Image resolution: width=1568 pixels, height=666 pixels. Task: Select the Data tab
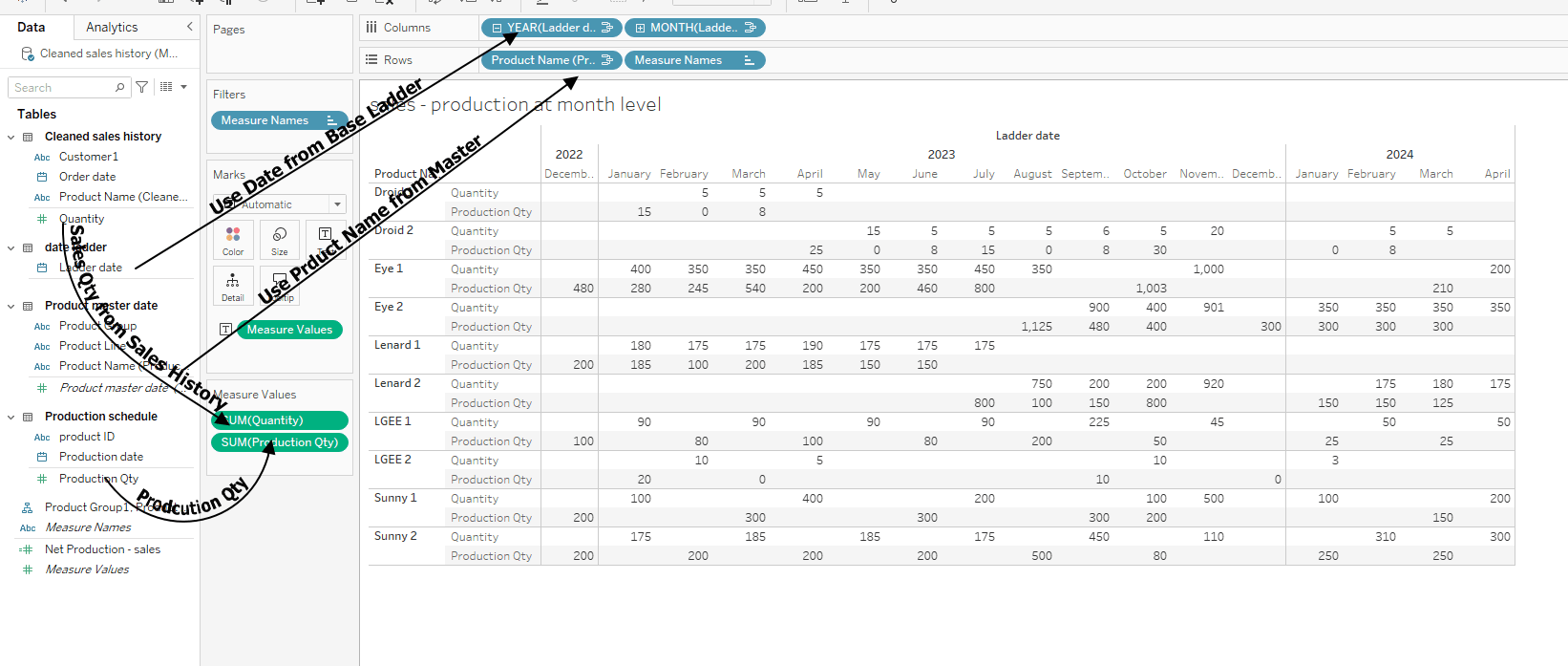coord(32,27)
